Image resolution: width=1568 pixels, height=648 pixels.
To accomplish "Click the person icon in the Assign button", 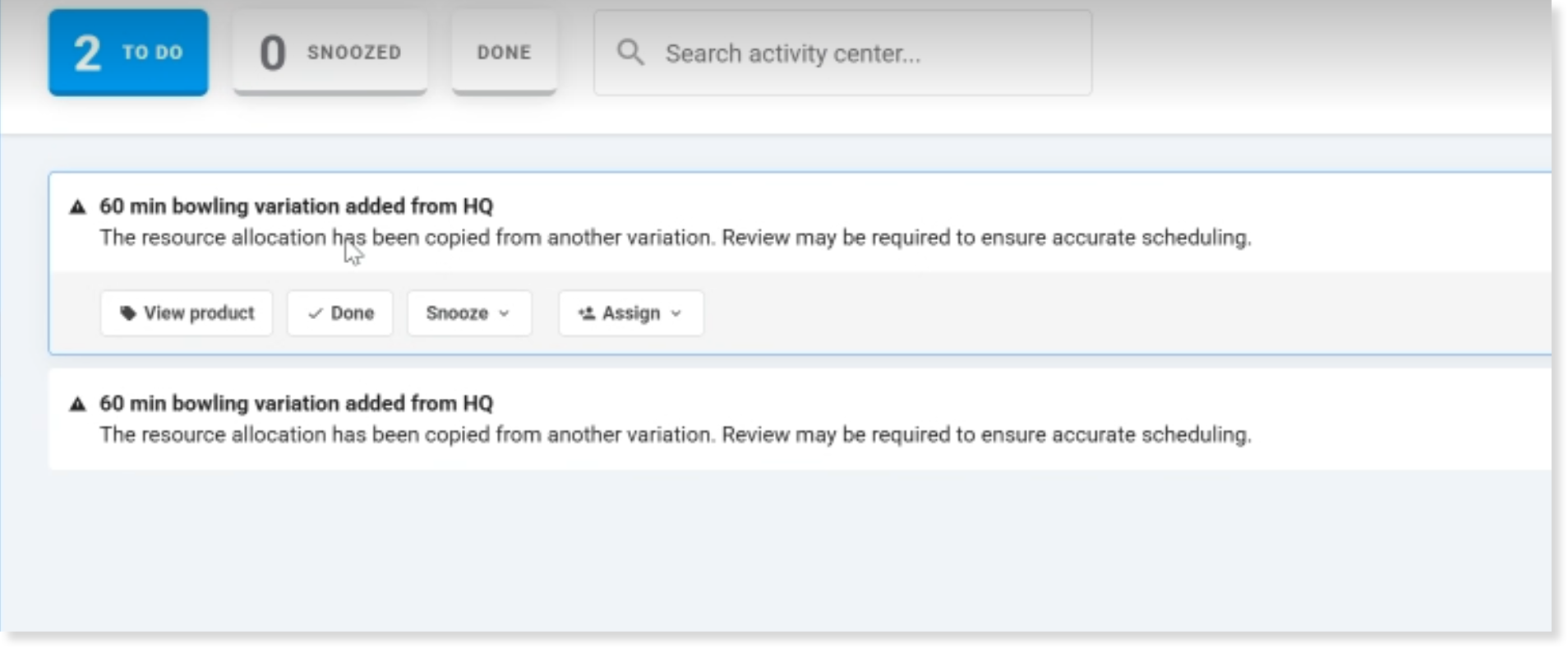I will tap(587, 313).
